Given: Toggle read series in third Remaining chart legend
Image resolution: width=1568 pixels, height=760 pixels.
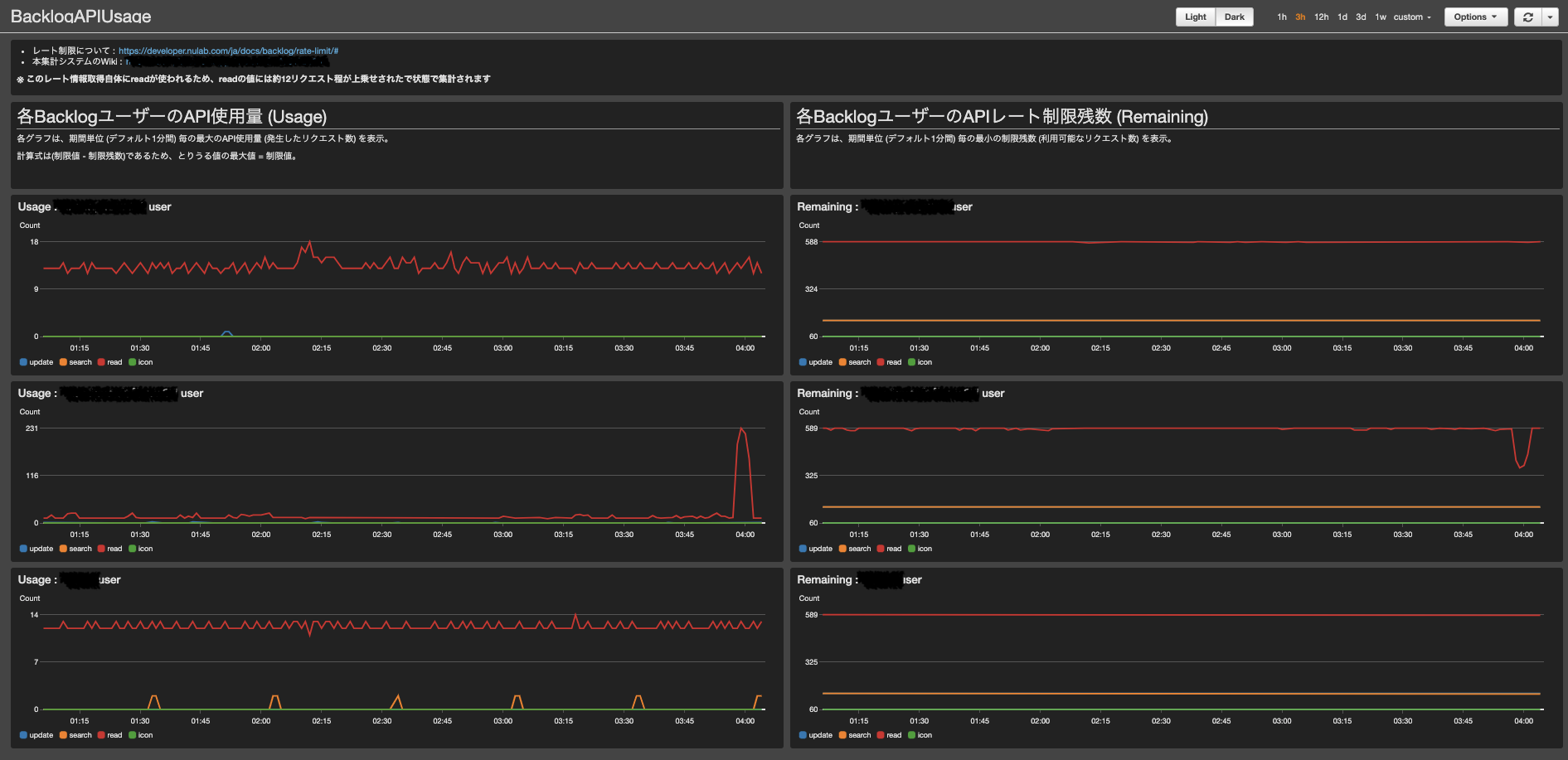Looking at the screenshot, I should click(889, 735).
